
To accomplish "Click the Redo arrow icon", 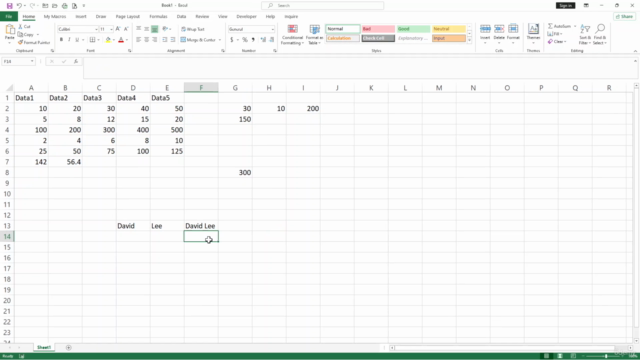I will [x=32, y=6].
